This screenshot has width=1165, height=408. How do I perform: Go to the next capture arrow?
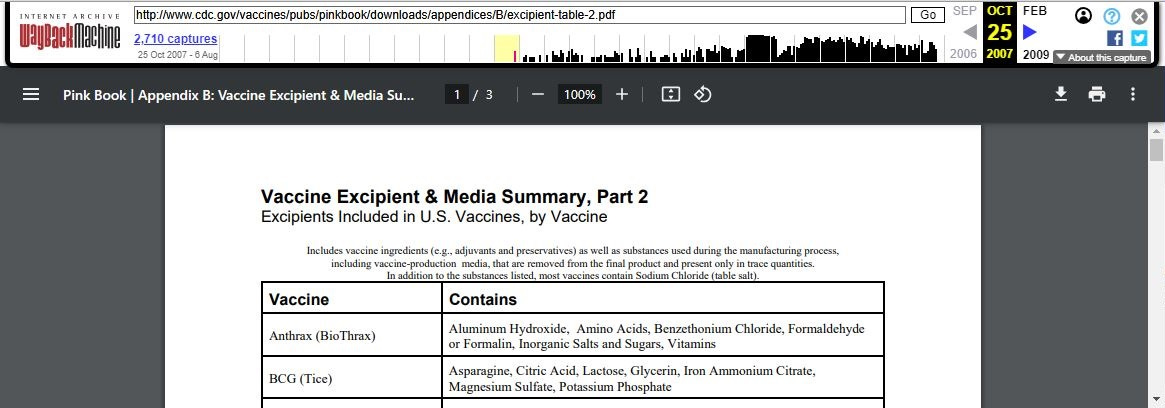point(1030,32)
